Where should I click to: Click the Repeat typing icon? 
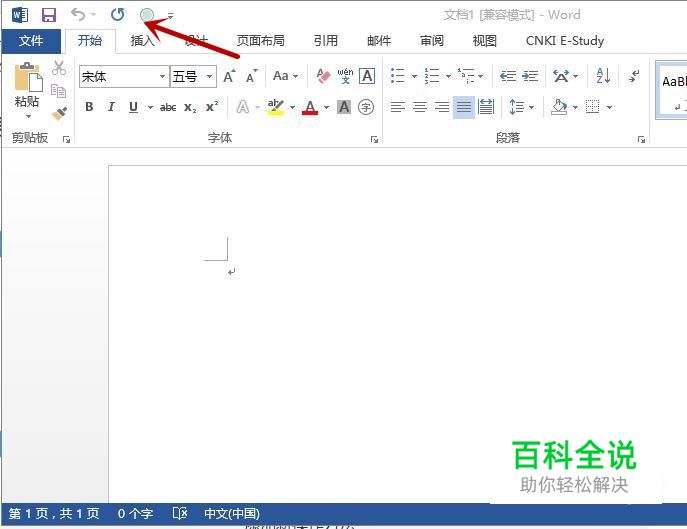[x=117, y=15]
